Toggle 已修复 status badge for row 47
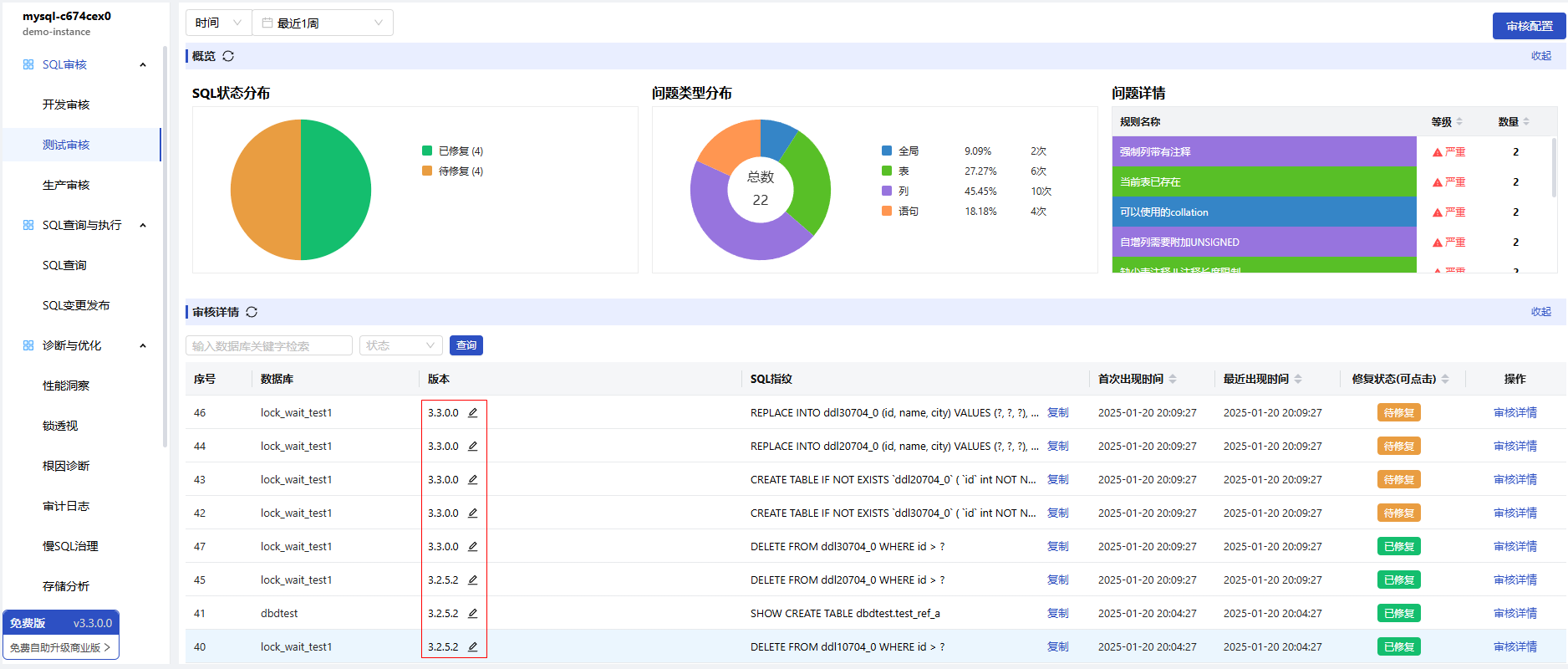 click(x=1398, y=546)
